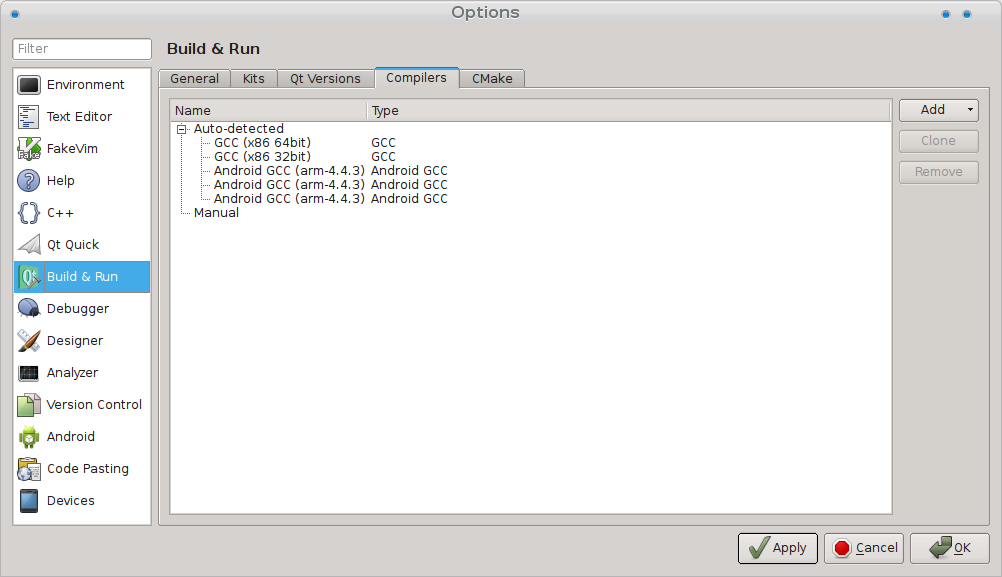Open the Help question mark icon
The width and height of the screenshot is (1002, 577).
point(29,181)
